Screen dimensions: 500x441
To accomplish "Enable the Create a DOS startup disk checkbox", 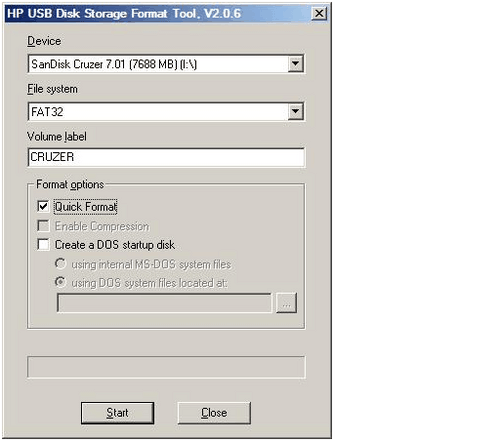I will [x=43, y=244].
